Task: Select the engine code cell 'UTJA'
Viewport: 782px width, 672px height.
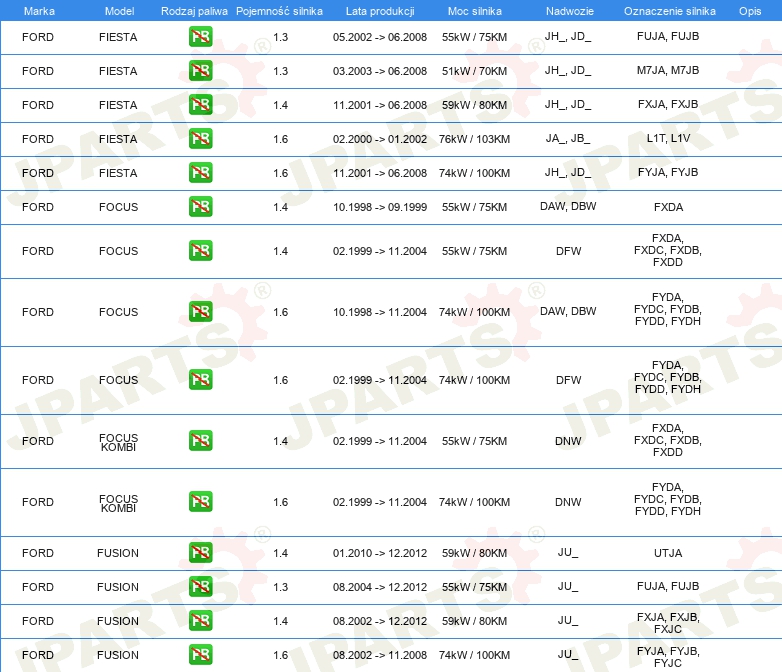Action: 668,553
